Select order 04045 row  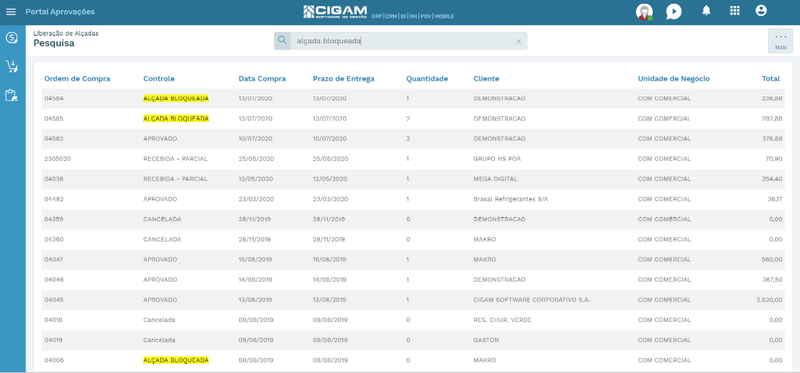click(413, 300)
